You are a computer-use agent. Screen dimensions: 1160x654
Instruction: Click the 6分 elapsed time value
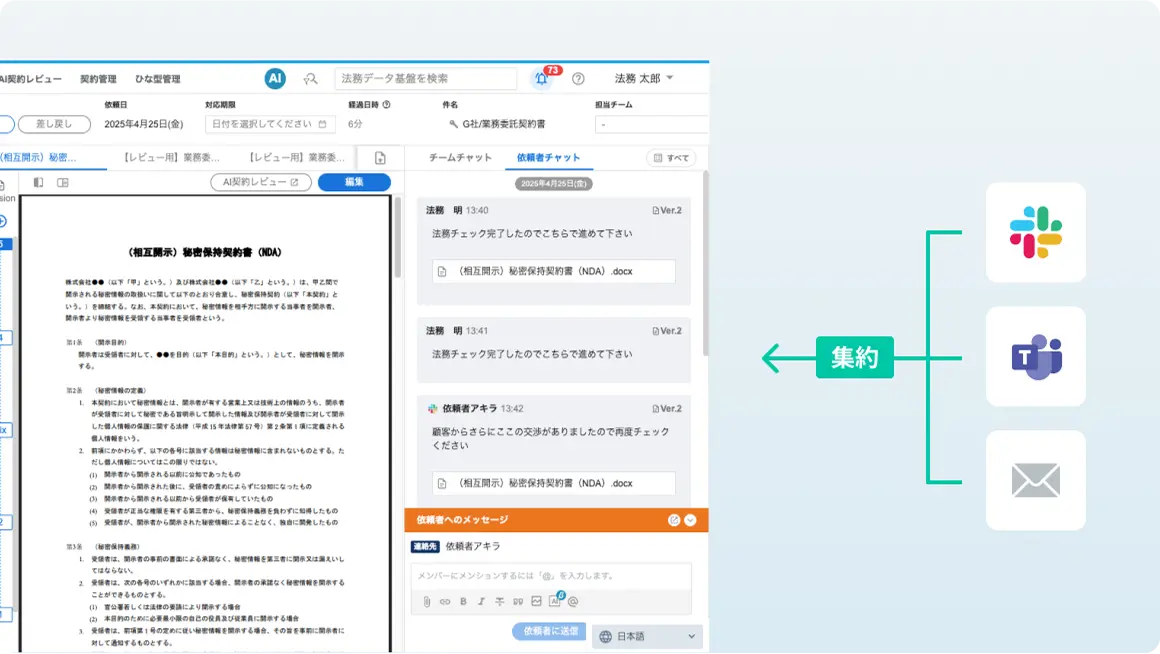click(x=355, y=124)
